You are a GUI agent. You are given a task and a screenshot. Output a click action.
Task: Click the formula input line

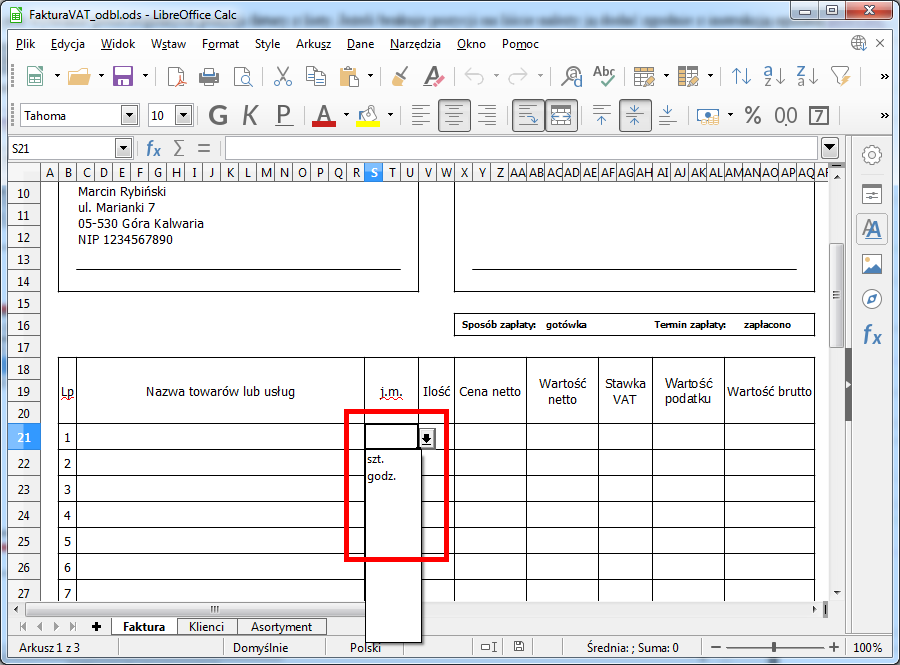[520, 148]
